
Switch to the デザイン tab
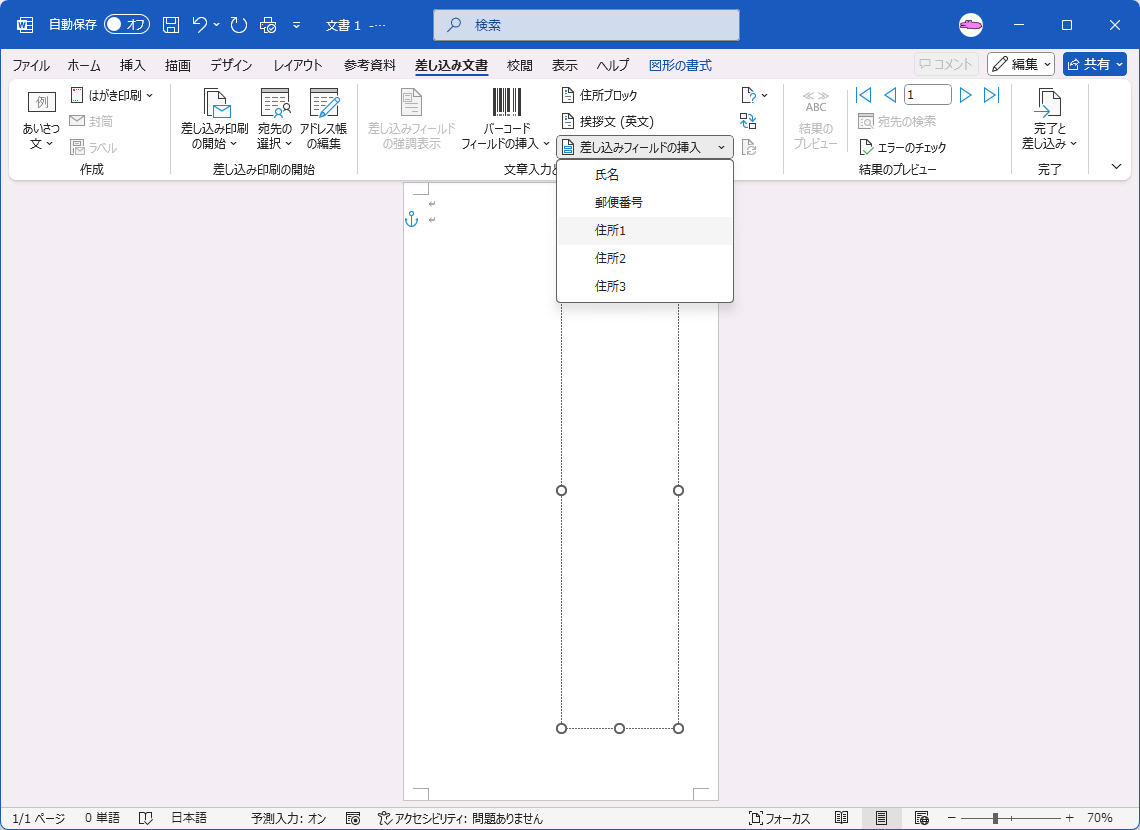231,65
